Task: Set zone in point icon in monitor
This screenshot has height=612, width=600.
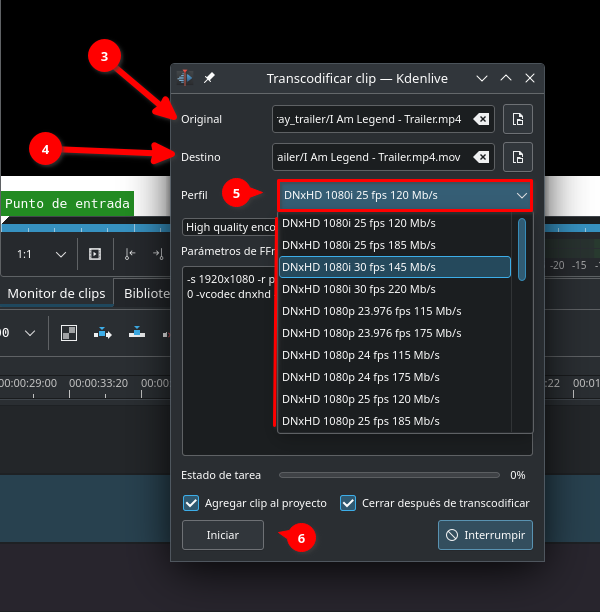Action: 130,254
